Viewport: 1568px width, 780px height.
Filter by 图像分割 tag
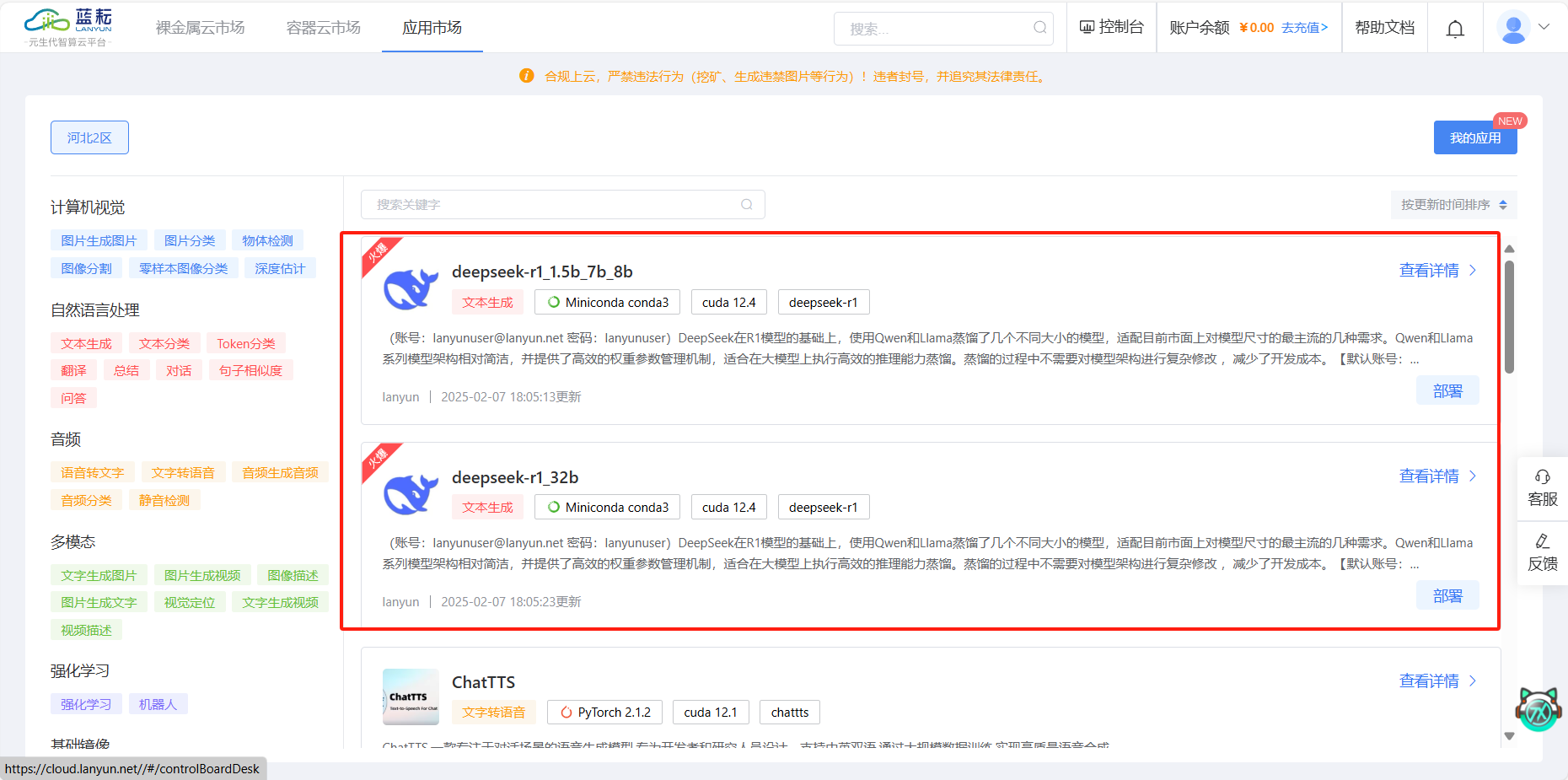(86, 268)
